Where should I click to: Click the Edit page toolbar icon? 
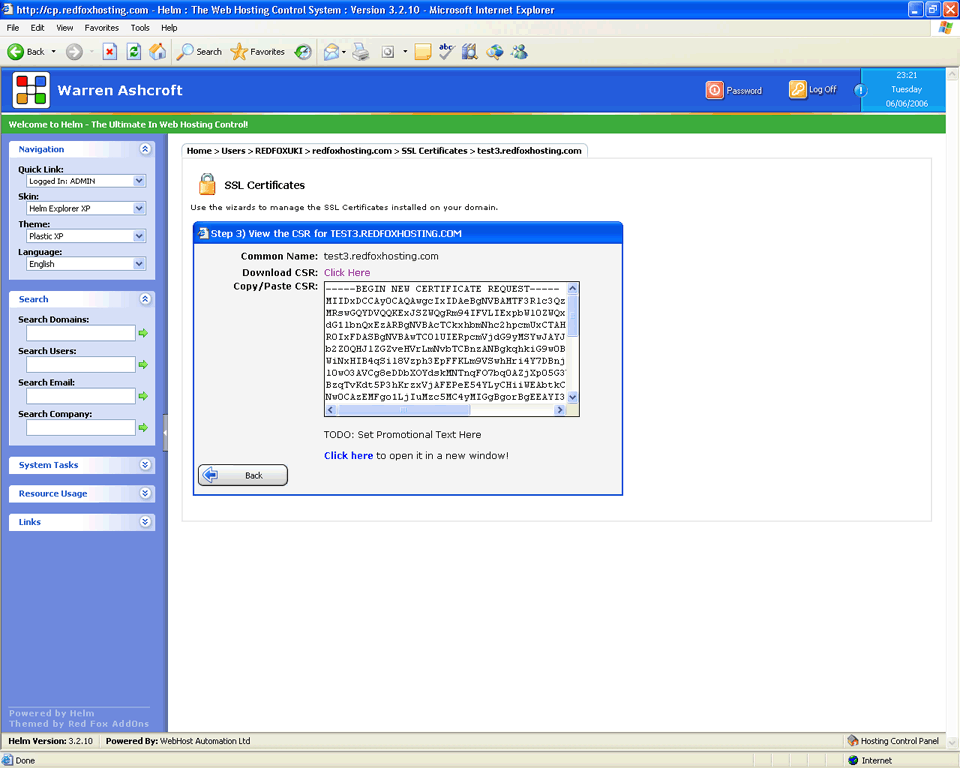pos(388,52)
